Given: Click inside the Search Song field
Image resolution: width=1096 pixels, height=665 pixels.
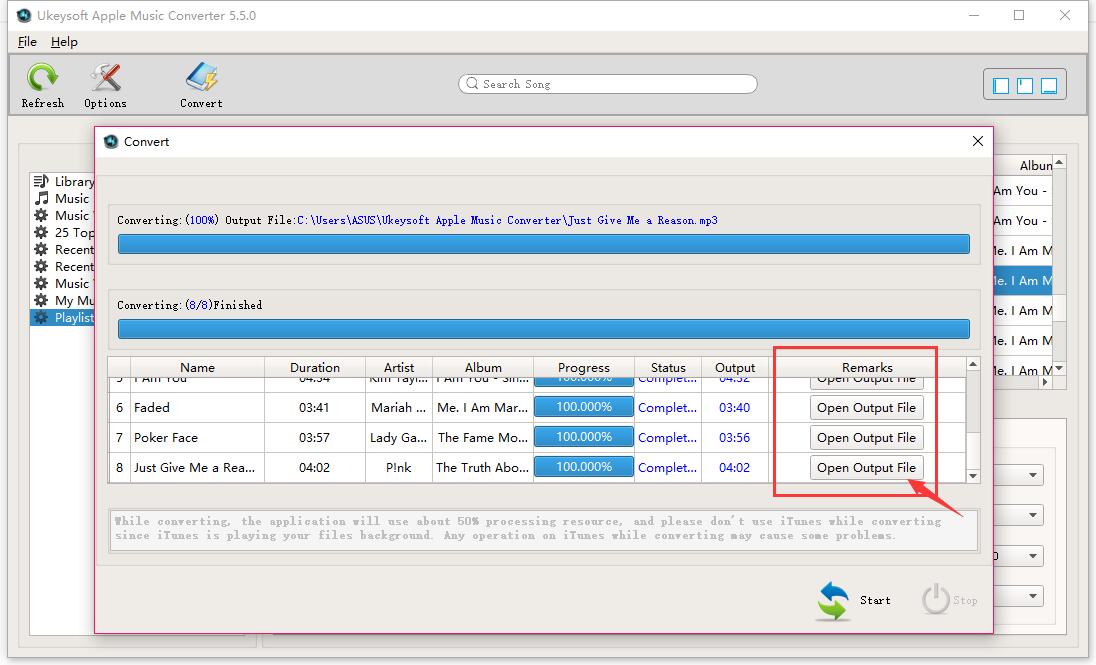Looking at the screenshot, I should (610, 84).
